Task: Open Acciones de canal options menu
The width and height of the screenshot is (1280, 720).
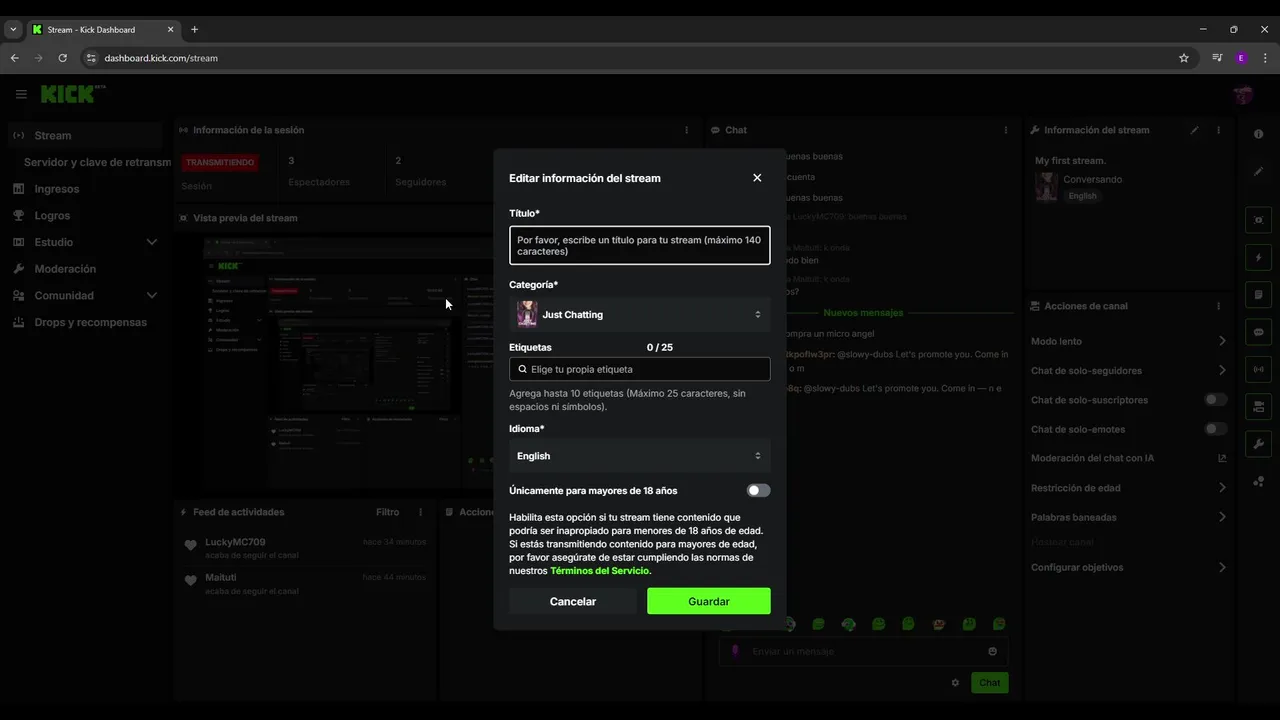Action: pyautogui.click(x=1218, y=306)
